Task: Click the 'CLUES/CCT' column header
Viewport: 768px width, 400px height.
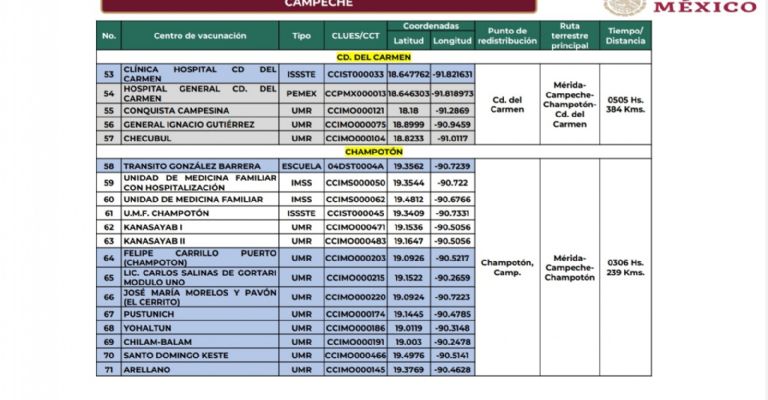Action: pyautogui.click(x=356, y=36)
